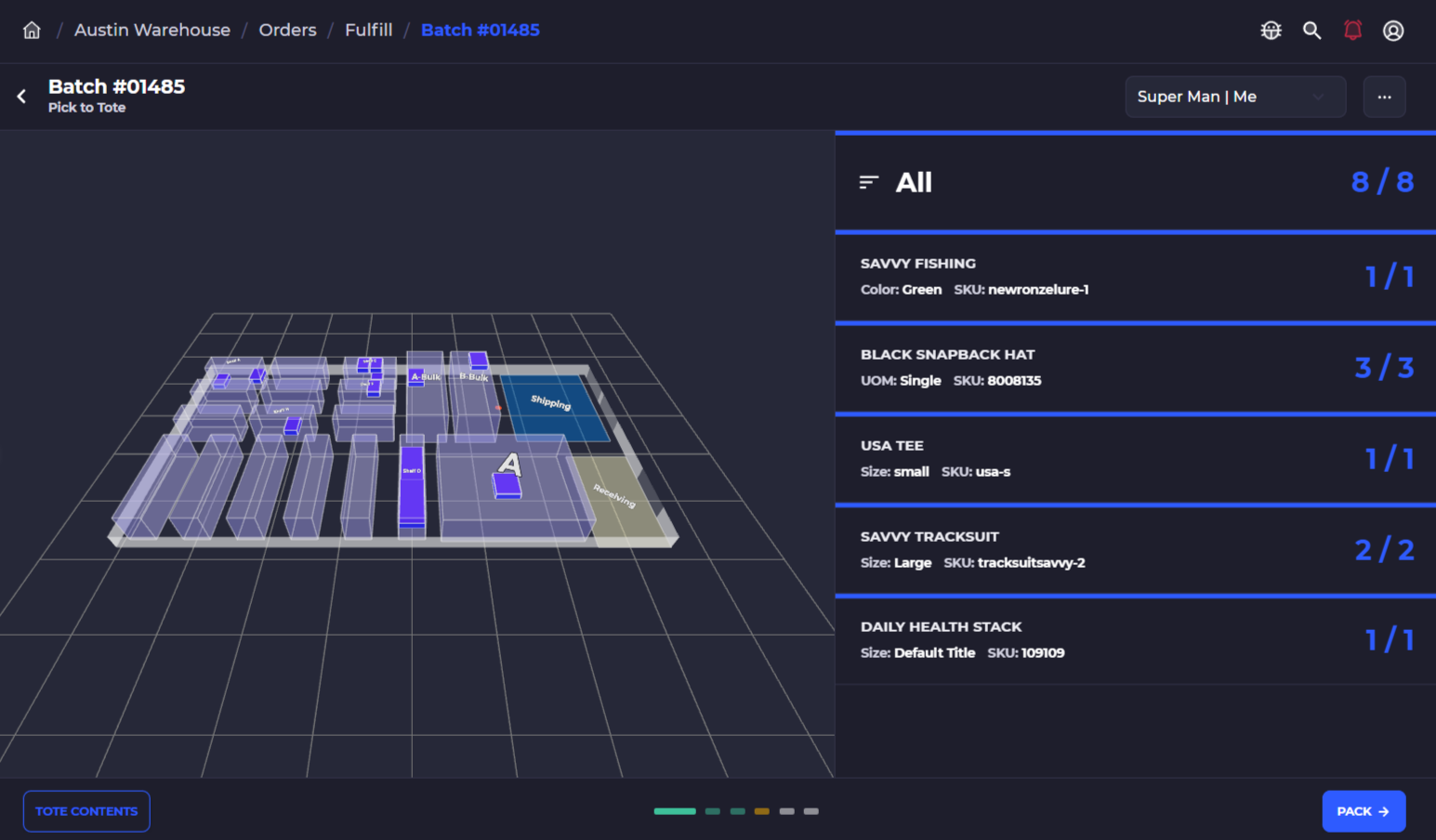Screen dimensions: 1436x840
Task: Select the Daily Health Stack item row
Action: tap(1136, 640)
